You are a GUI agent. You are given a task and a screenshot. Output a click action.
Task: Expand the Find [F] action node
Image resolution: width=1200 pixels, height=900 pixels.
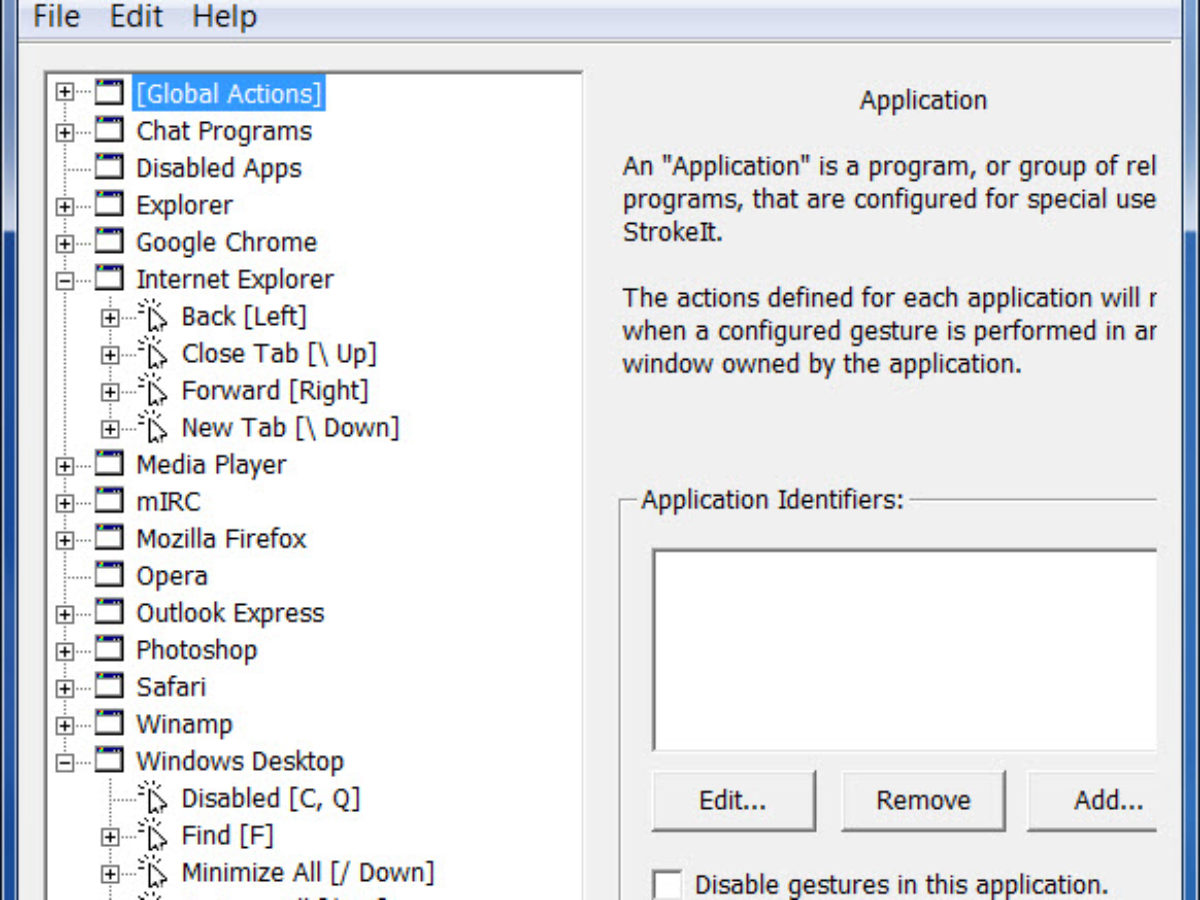point(110,835)
